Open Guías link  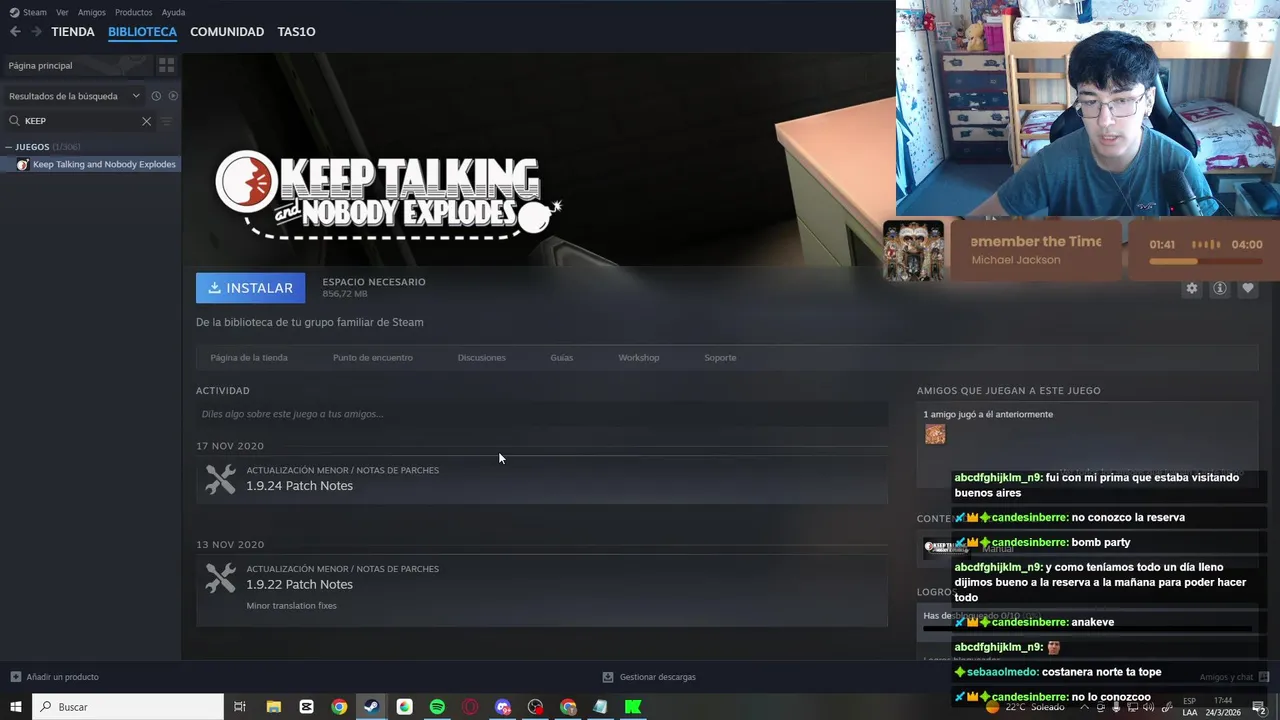click(562, 358)
